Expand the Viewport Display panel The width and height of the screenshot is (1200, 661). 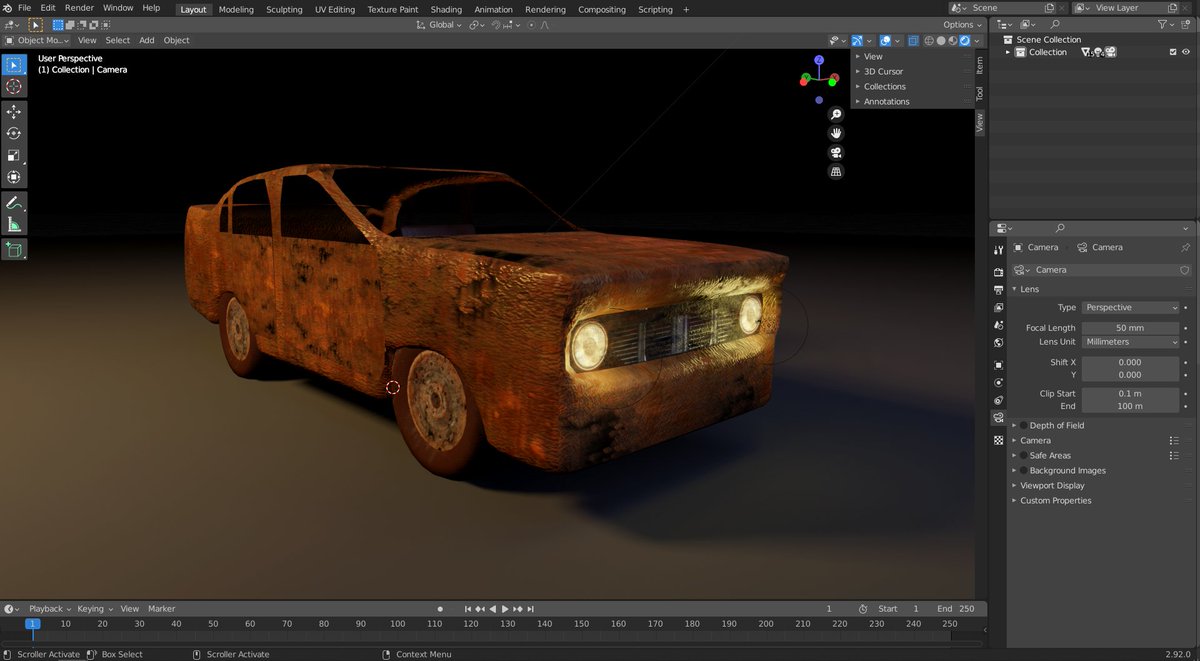(x=1051, y=486)
